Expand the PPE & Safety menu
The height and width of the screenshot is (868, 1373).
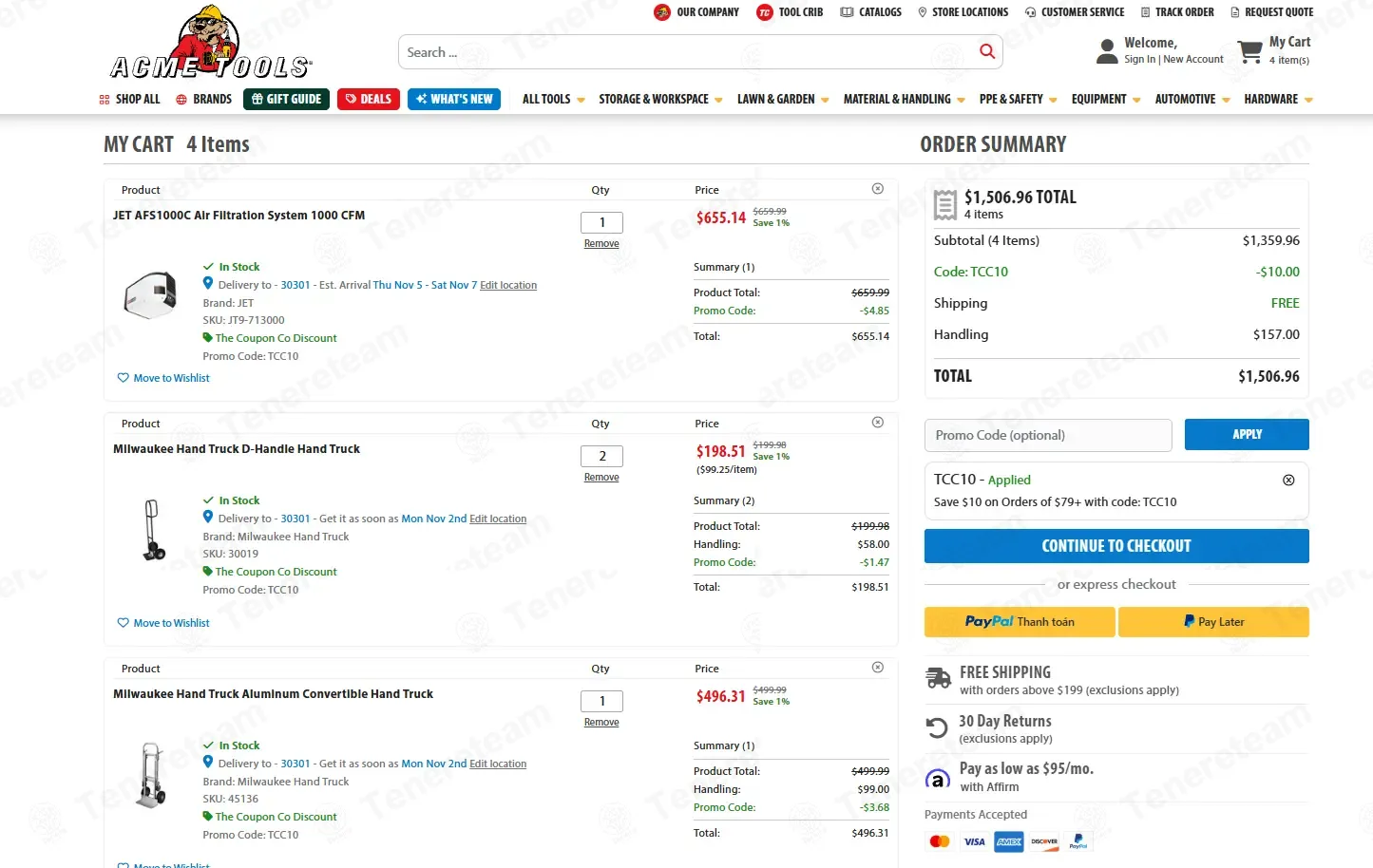1018,99
